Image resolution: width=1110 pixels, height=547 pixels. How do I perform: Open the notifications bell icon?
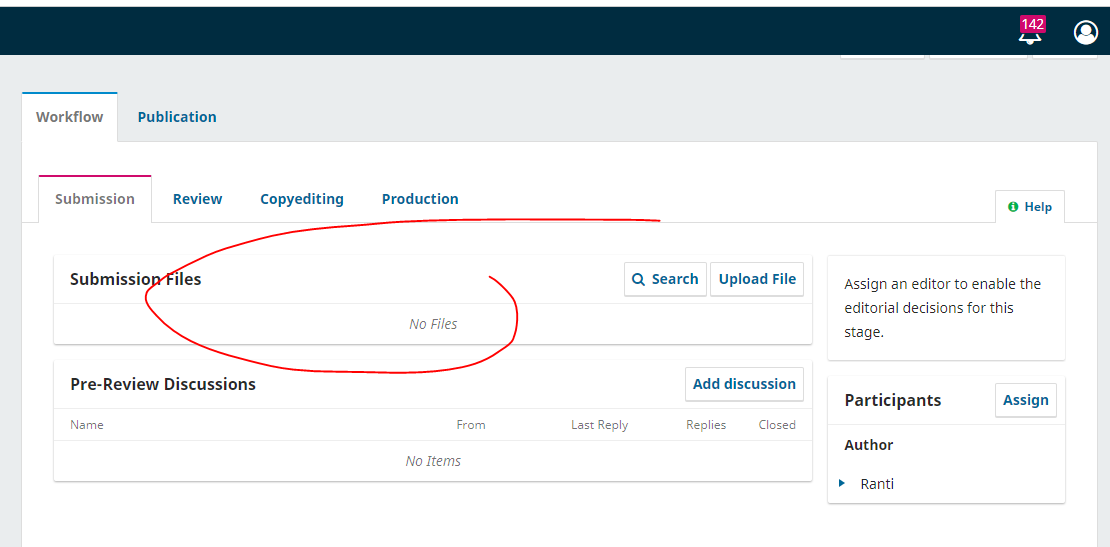point(1029,35)
